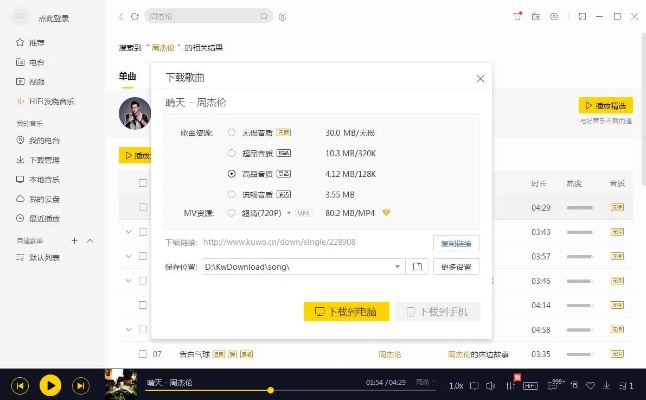Screen dimensions: 646x400
Task: Select 高品音质 4.12 MB/128K radio option
Action: click(x=232, y=174)
